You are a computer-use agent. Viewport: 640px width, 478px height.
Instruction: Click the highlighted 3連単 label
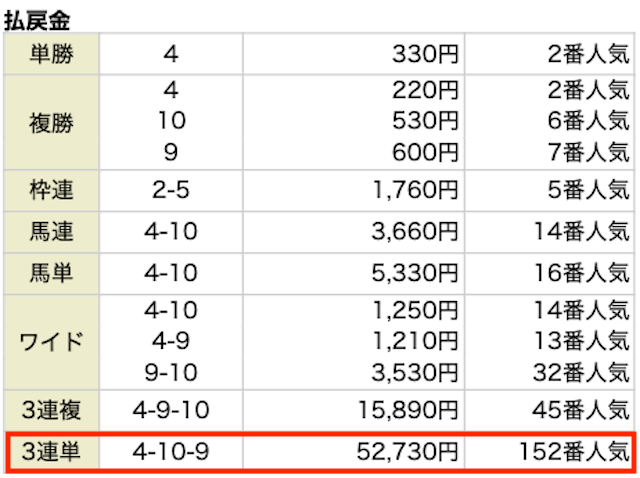pyautogui.click(x=51, y=452)
